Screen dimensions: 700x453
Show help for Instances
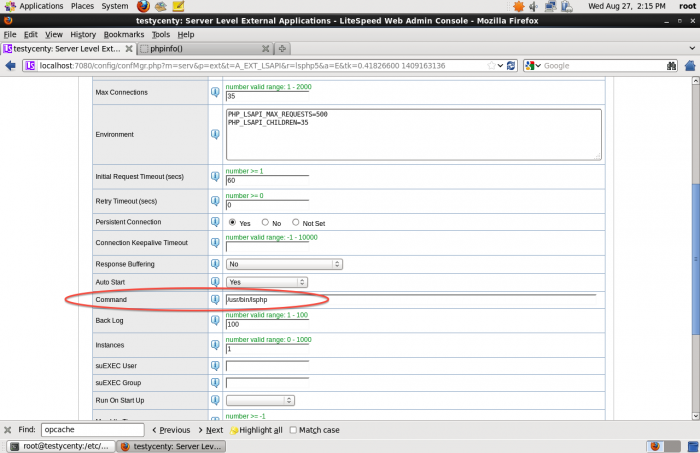pos(215,345)
